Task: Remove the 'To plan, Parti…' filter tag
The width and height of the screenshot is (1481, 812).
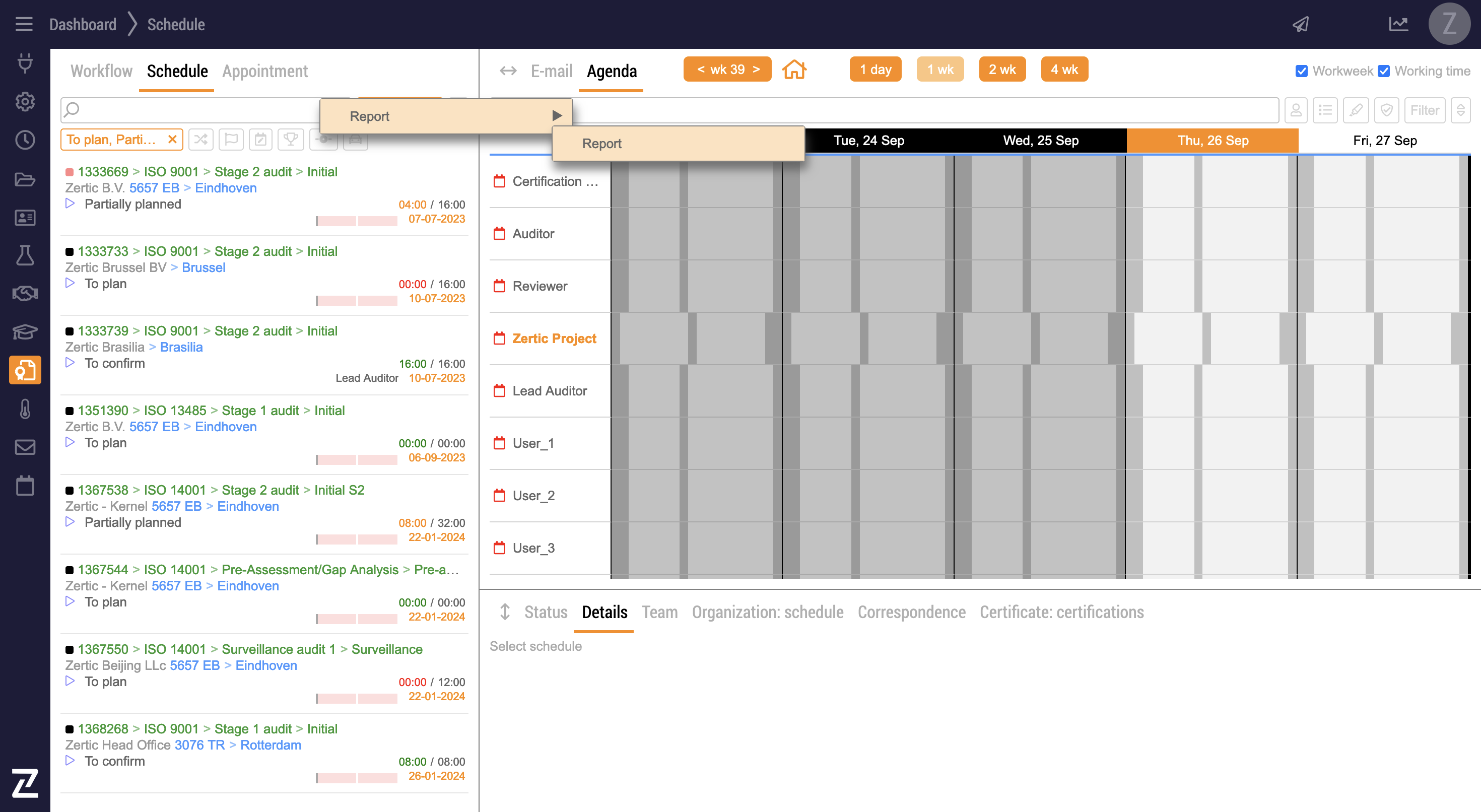Action: click(172, 140)
